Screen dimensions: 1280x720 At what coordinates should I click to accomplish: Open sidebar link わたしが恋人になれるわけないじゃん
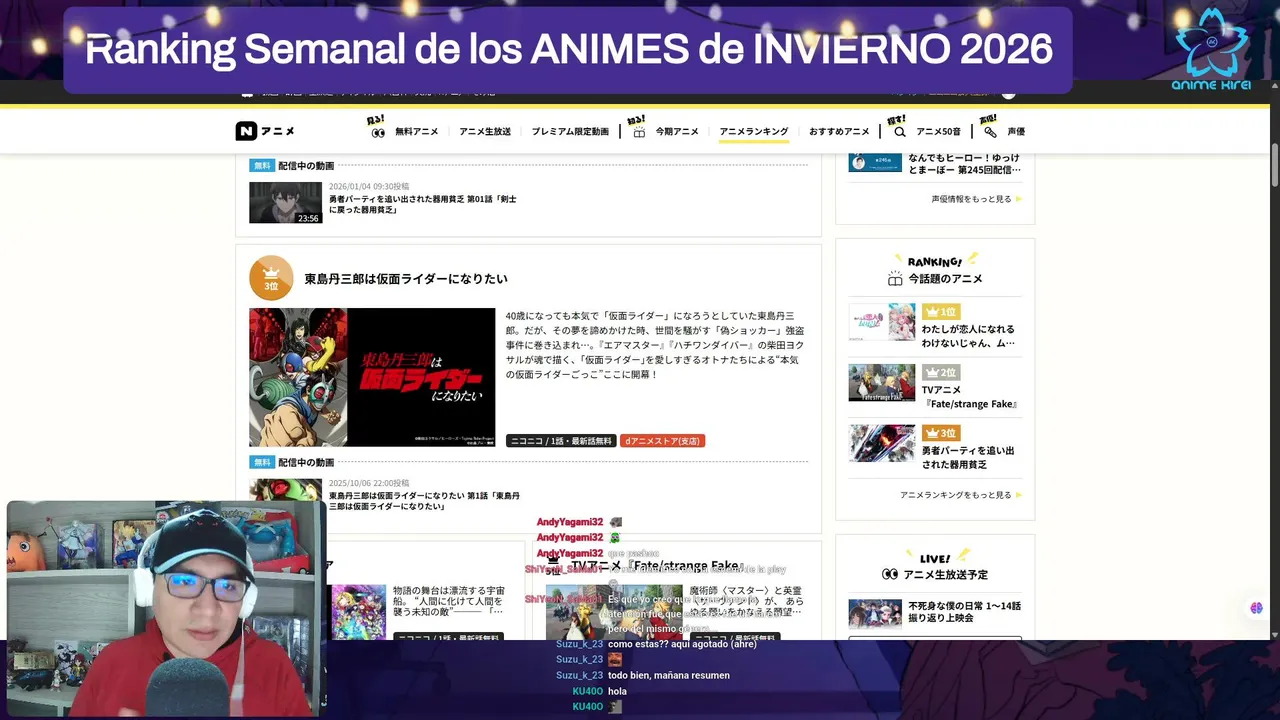click(968, 336)
